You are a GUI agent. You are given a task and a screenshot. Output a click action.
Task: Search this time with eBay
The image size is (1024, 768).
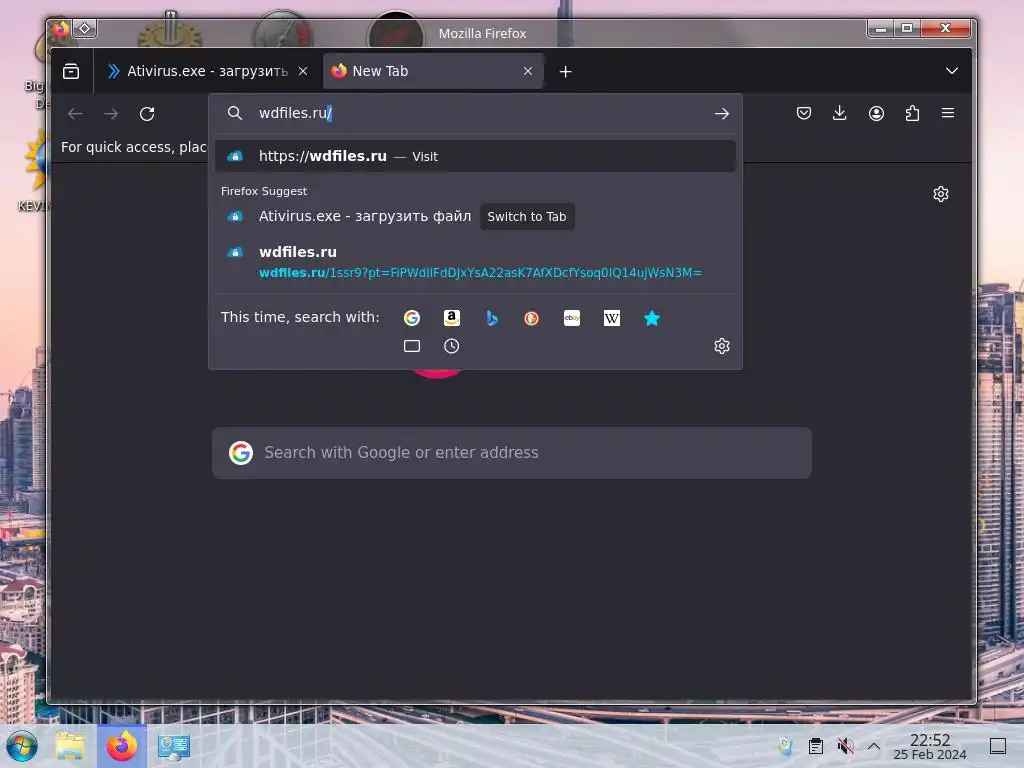572,318
